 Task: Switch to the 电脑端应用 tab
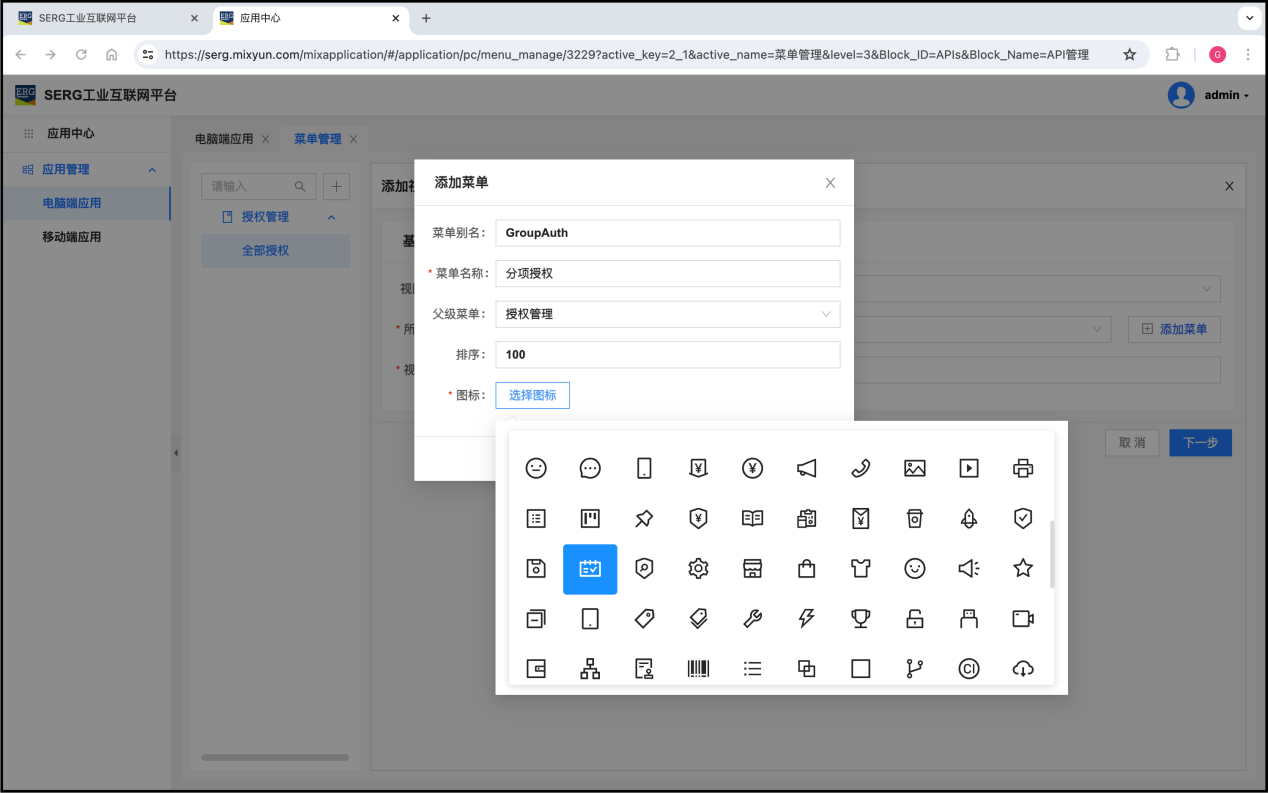(224, 139)
